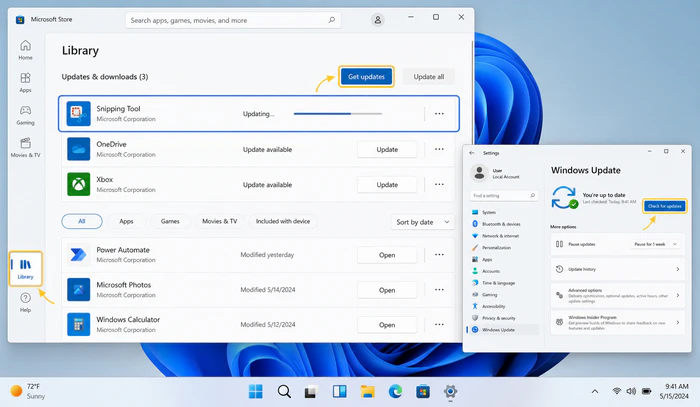
Task: Open more options for Microsoft Photos
Action: (439, 290)
